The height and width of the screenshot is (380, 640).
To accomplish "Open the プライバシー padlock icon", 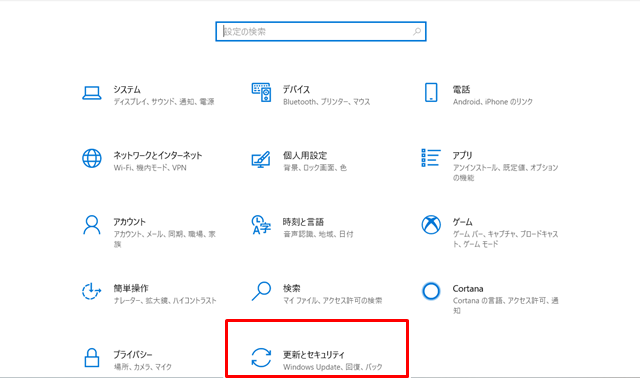I will pyautogui.click(x=92, y=358).
